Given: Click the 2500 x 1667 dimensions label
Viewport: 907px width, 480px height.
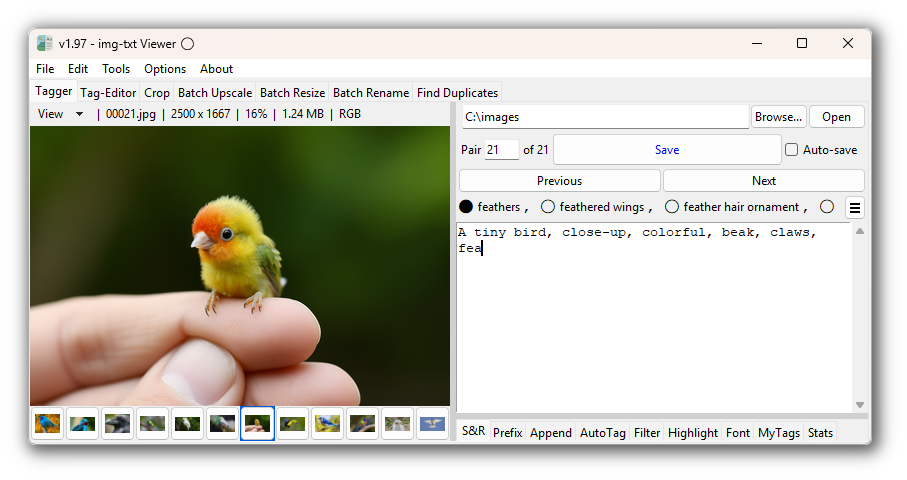Looking at the screenshot, I should tap(200, 114).
